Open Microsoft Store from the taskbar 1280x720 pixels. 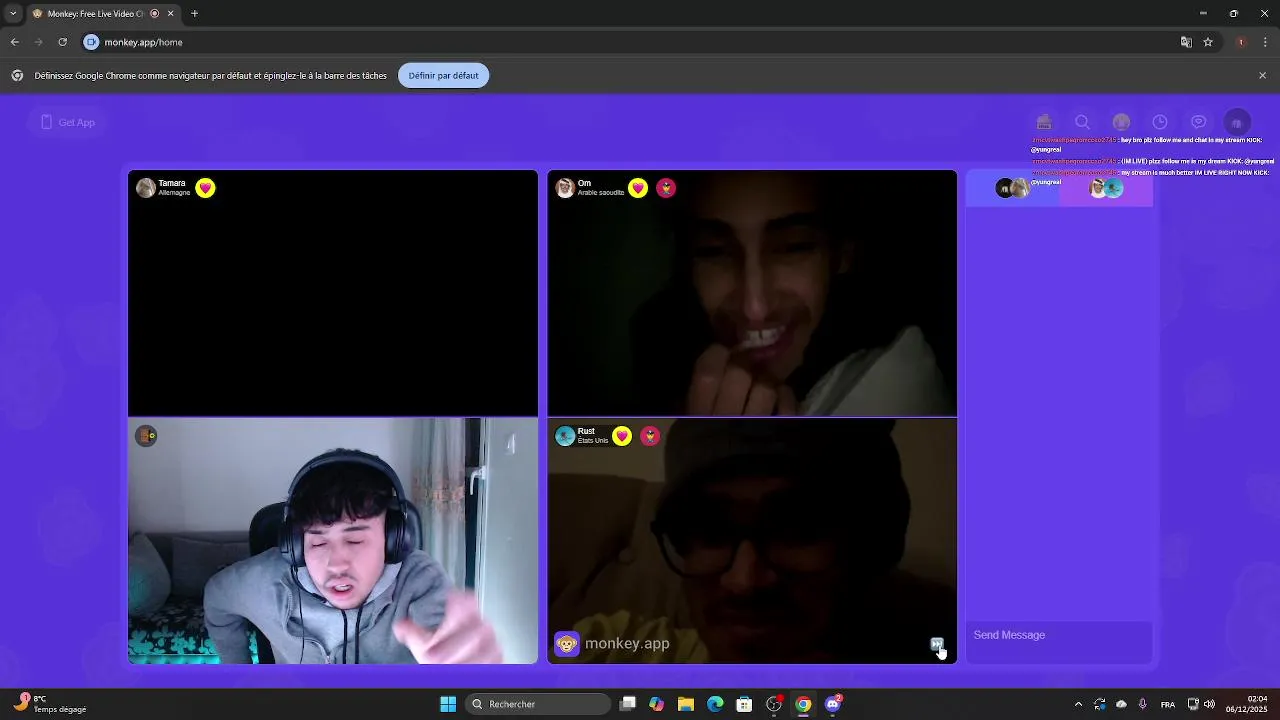pos(744,704)
